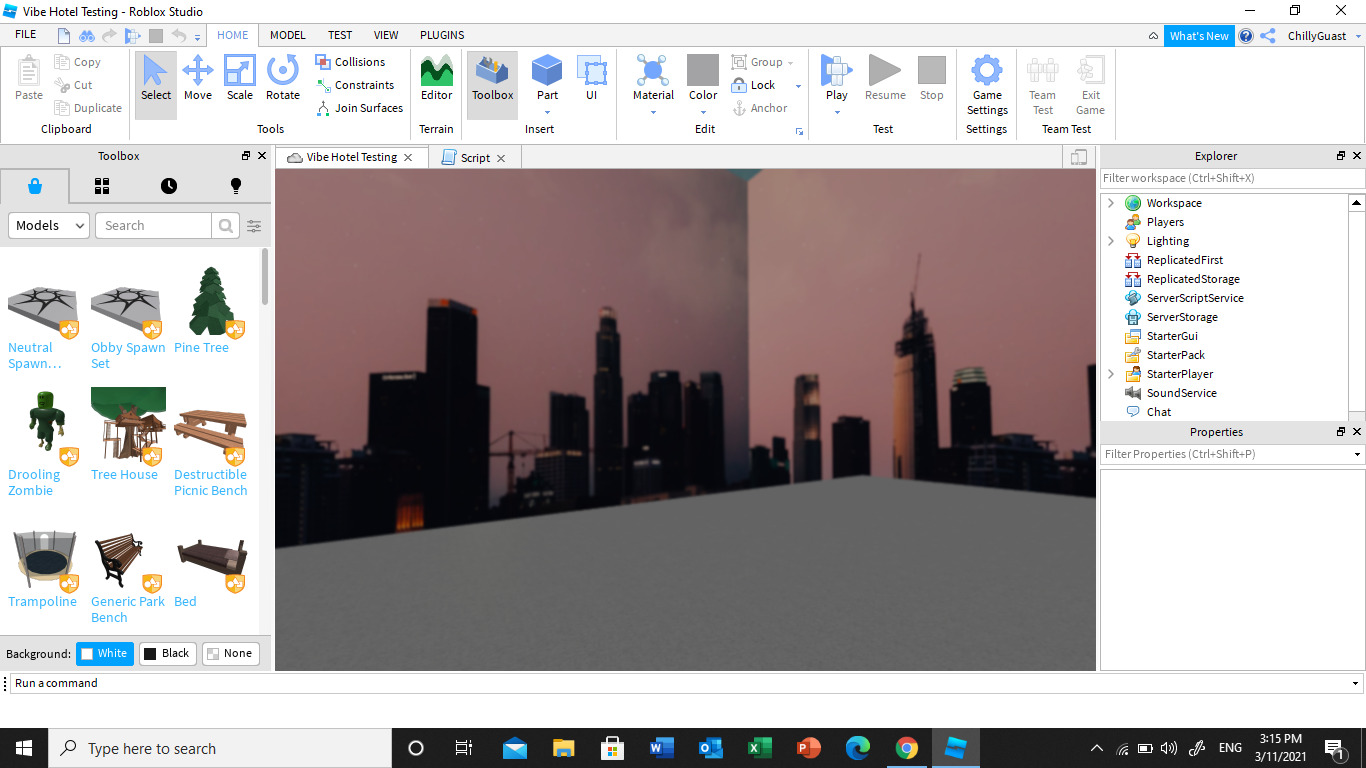The height and width of the screenshot is (768, 1366).
Task: Click the Toolbox search magnifier button
Action: click(x=226, y=225)
